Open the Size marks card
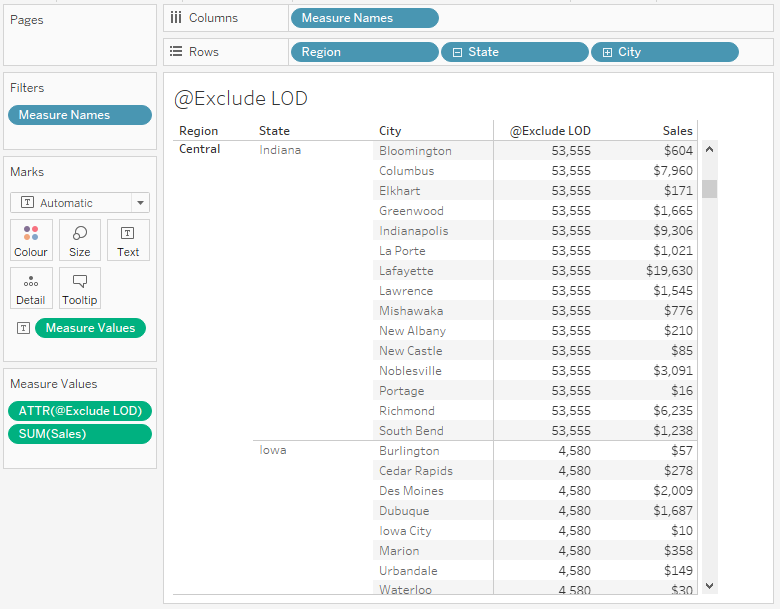The height and width of the screenshot is (609, 780). pyautogui.click(x=80, y=240)
